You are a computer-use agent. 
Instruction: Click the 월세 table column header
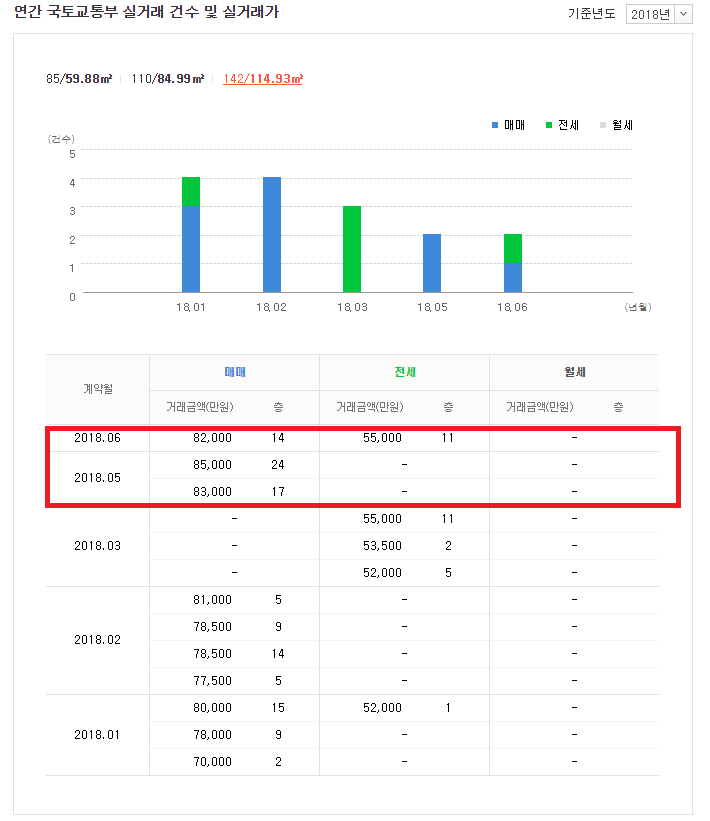point(574,372)
